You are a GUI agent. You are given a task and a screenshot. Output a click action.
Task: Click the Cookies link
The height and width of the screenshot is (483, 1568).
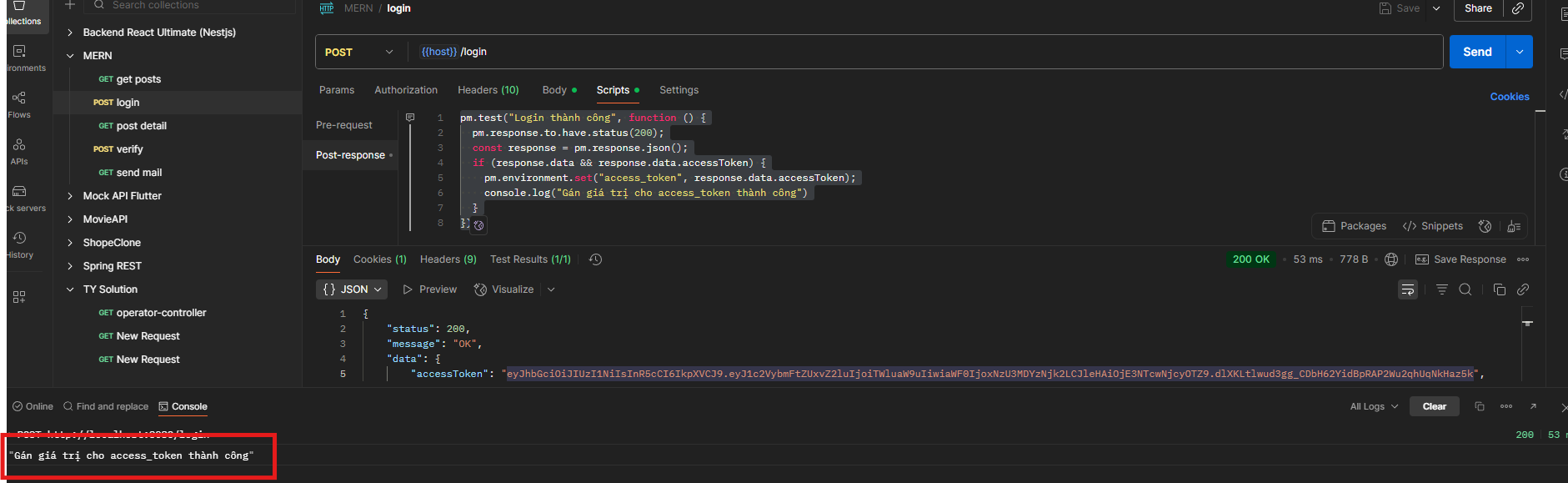(1509, 97)
